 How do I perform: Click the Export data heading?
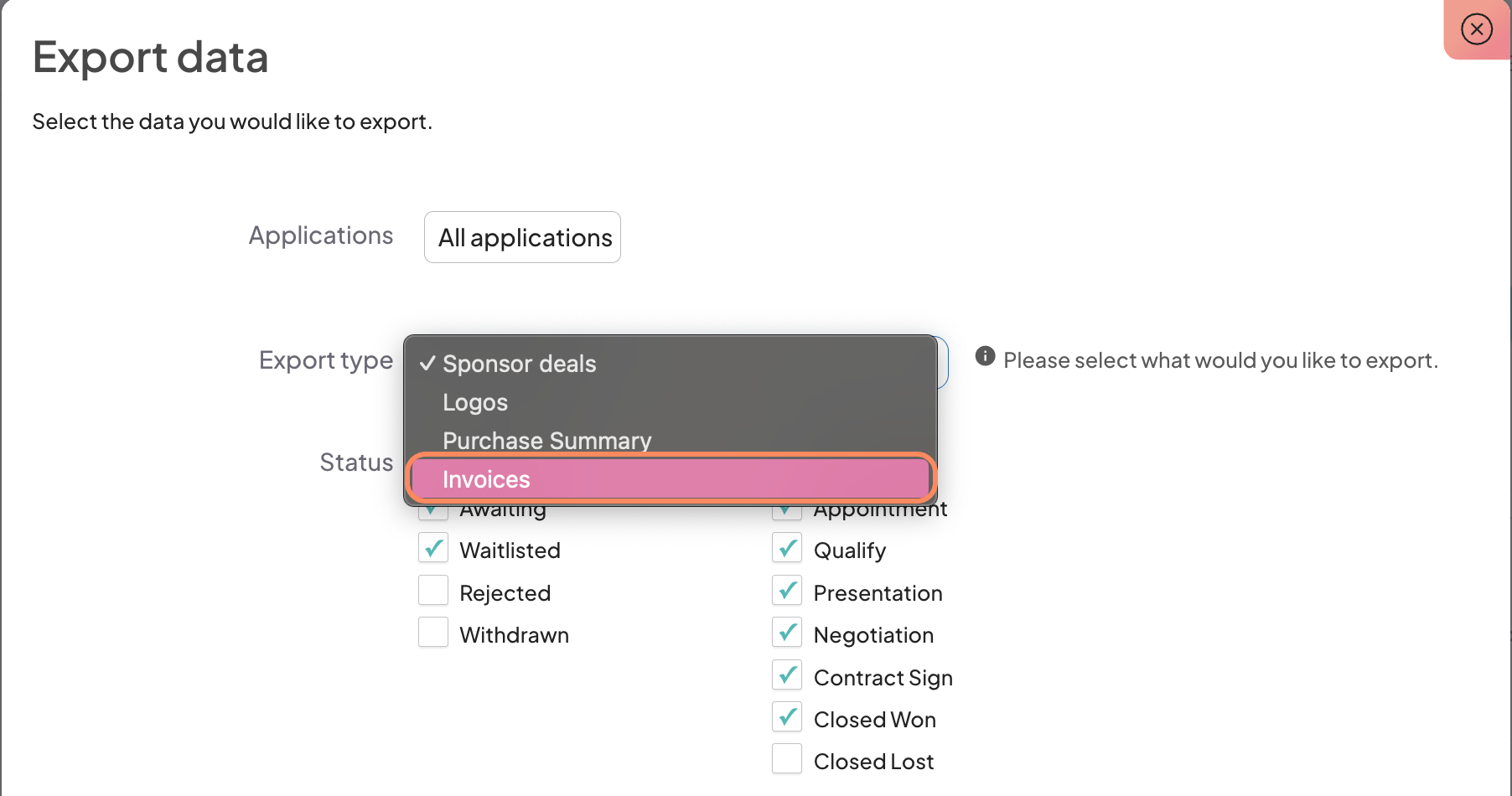[150, 57]
